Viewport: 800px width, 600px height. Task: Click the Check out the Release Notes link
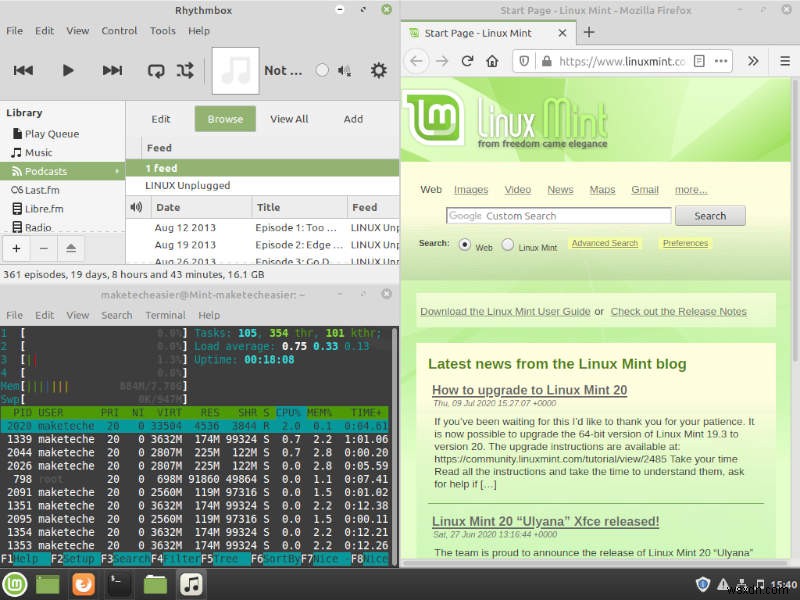679,311
